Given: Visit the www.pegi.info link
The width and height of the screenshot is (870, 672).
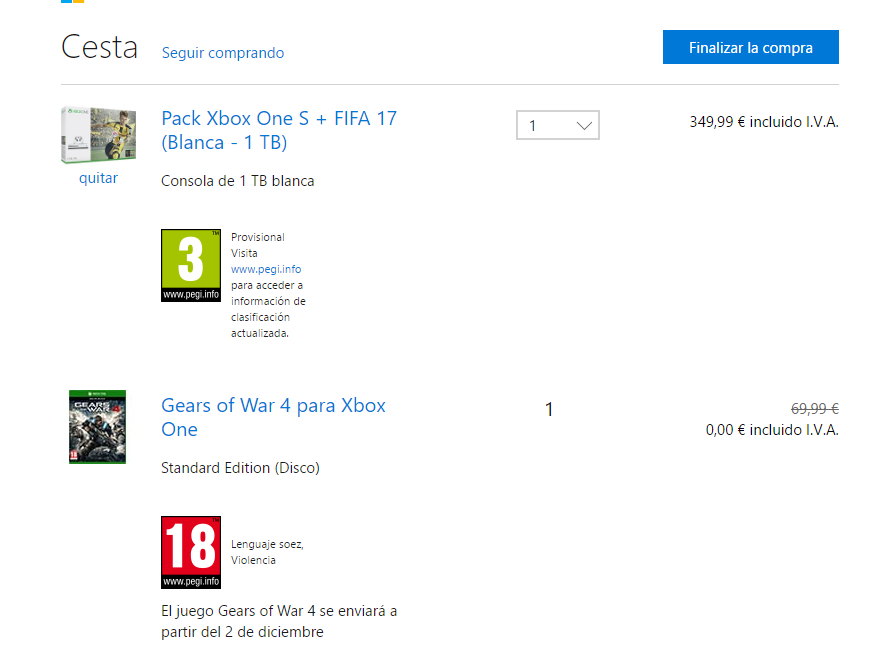Looking at the screenshot, I should pos(266,269).
